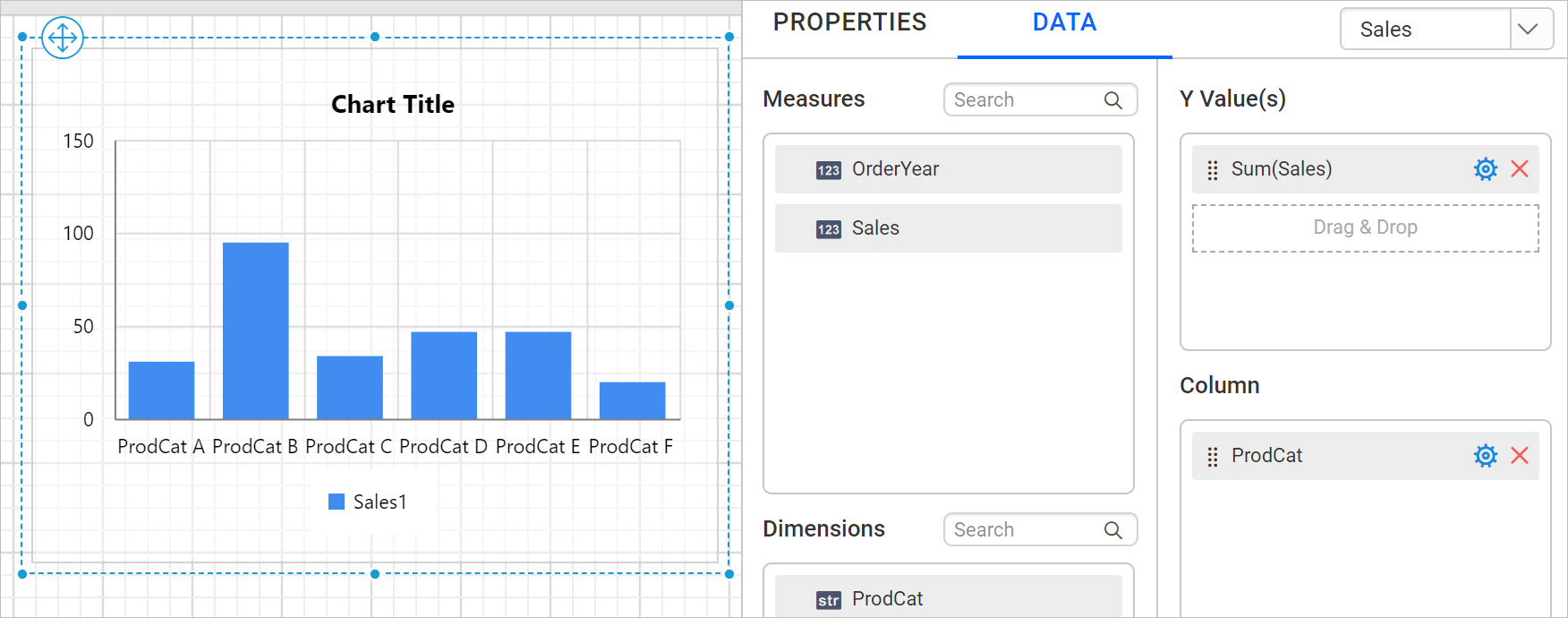The image size is (1568, 618).
Task: Click the Measures search magnifier icon
Action: (x=1113, y=100)
